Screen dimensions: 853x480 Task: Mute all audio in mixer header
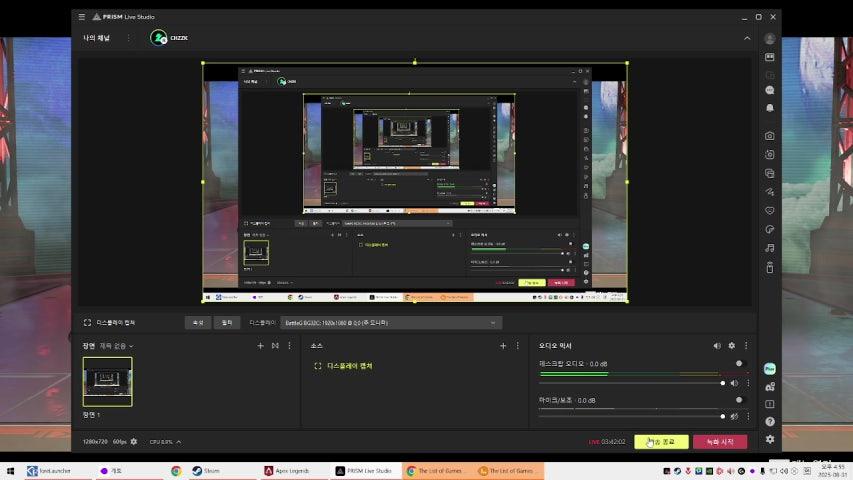(x=717, y=346)
